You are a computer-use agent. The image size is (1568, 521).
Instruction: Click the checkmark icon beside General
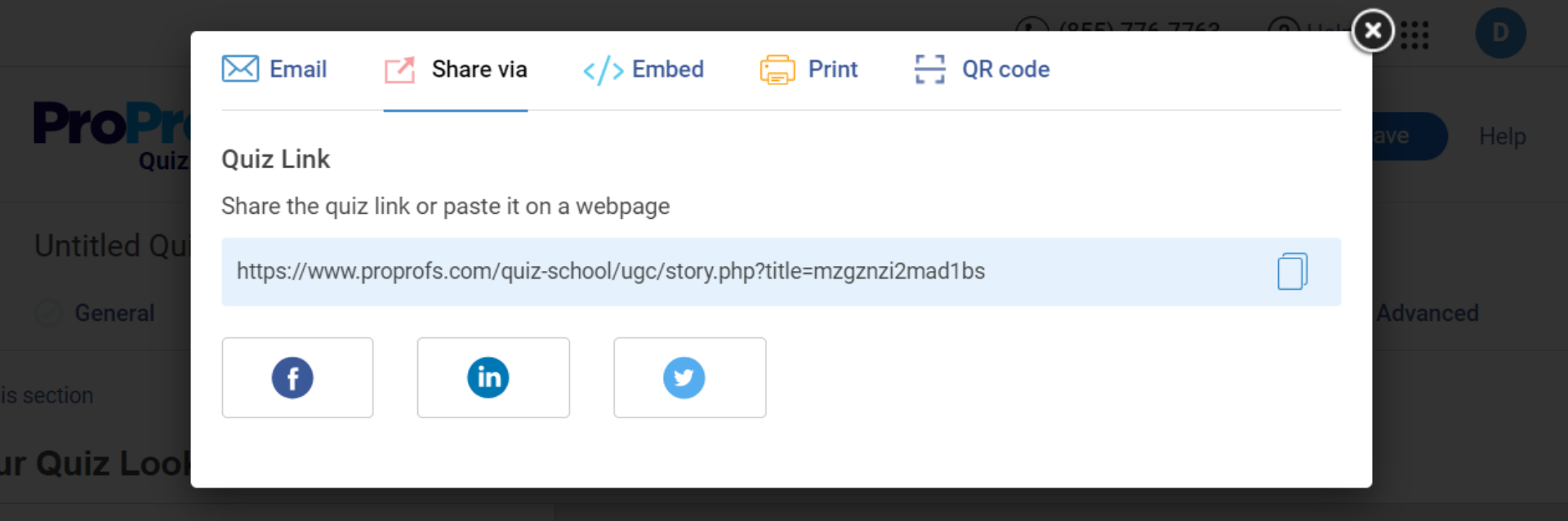pos(49,313)
